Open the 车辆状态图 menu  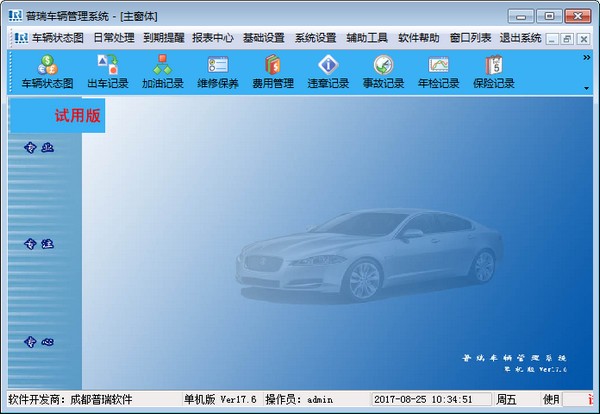click(58, 37)
